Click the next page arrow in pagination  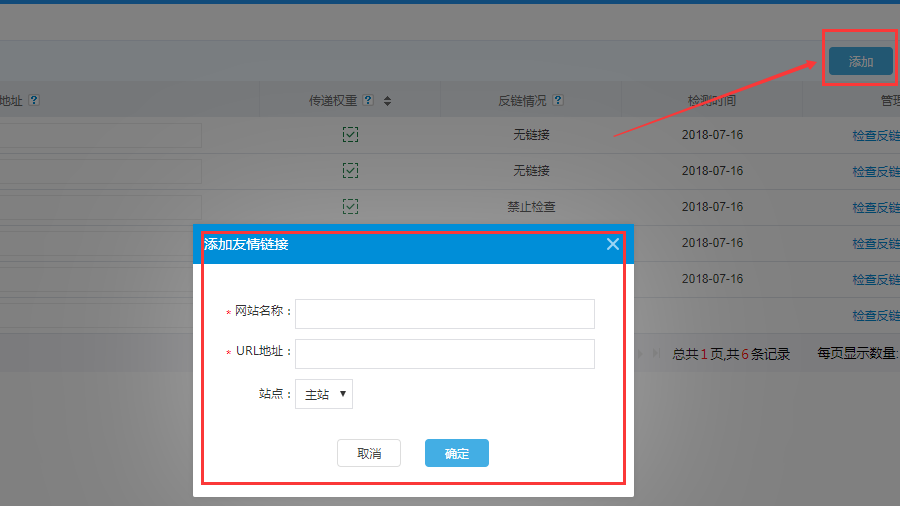click(x=641, y=353)
